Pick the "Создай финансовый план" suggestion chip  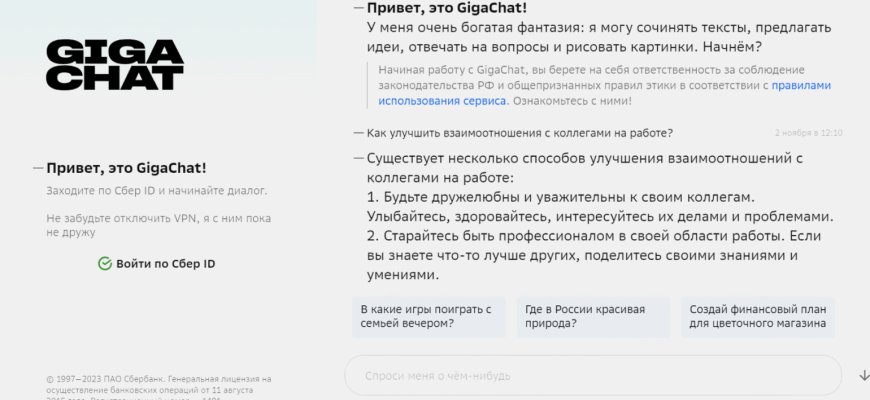(x=757, y=316)
